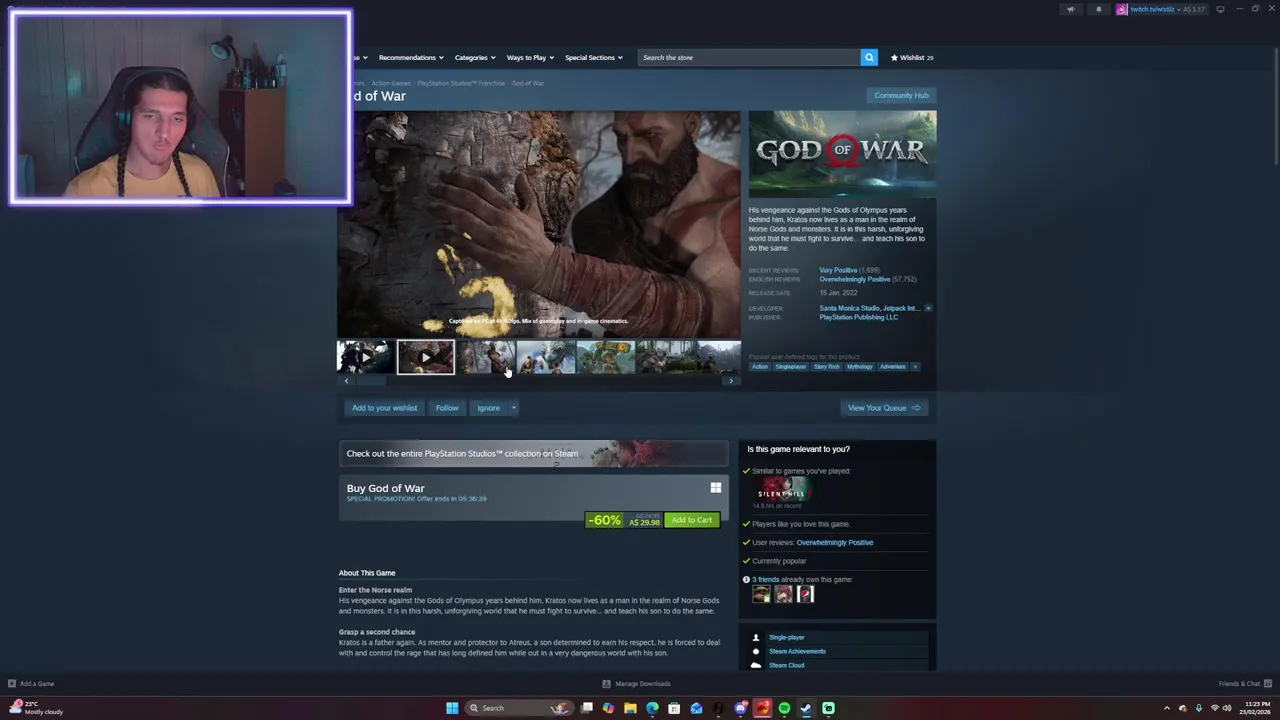The width and height of the screenshot is (1280, 720).
Task: Click the Manage Downloads icon
Action: [x=606, y=684]
